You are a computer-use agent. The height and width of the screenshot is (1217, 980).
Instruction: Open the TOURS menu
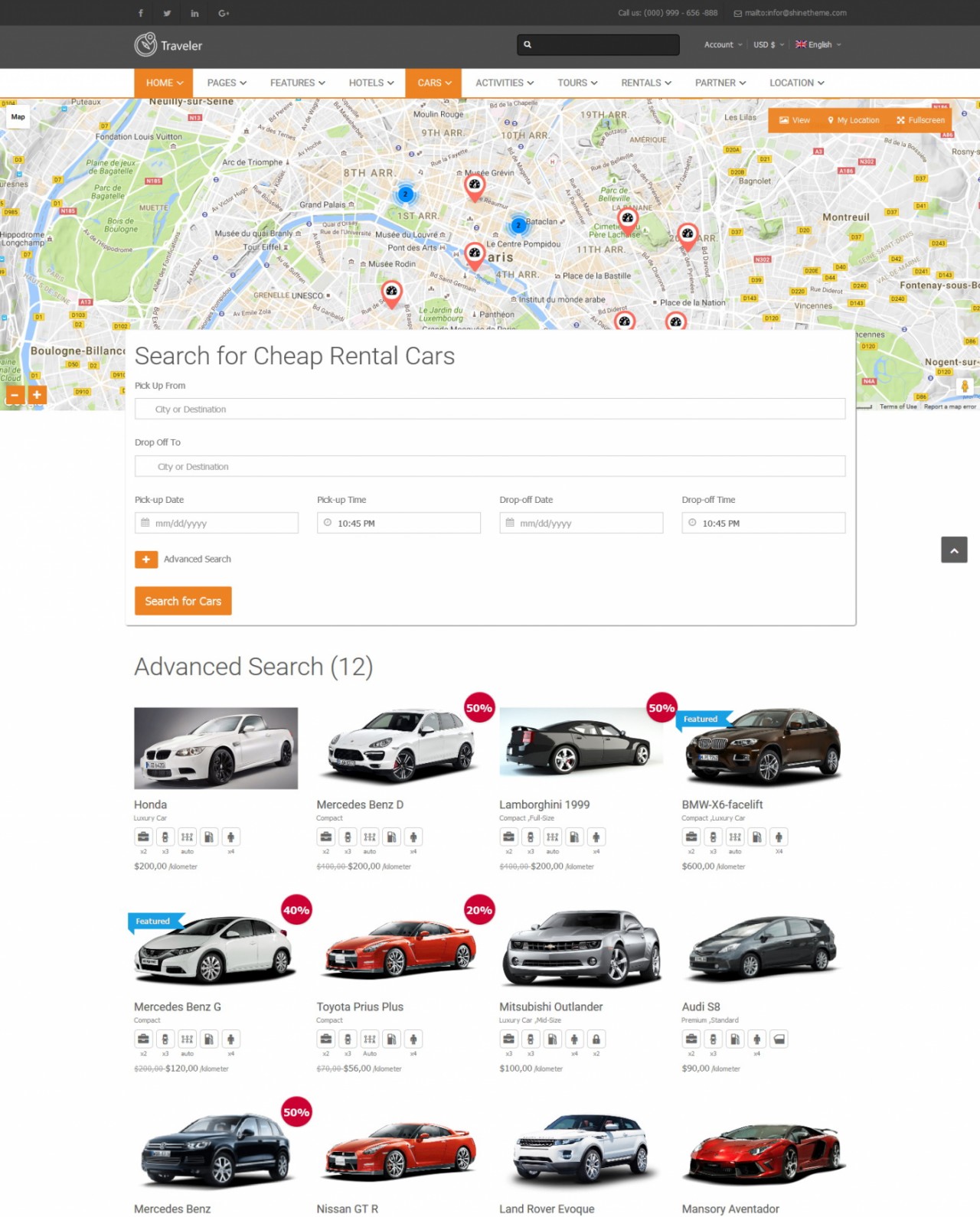(x=577, y=83)
